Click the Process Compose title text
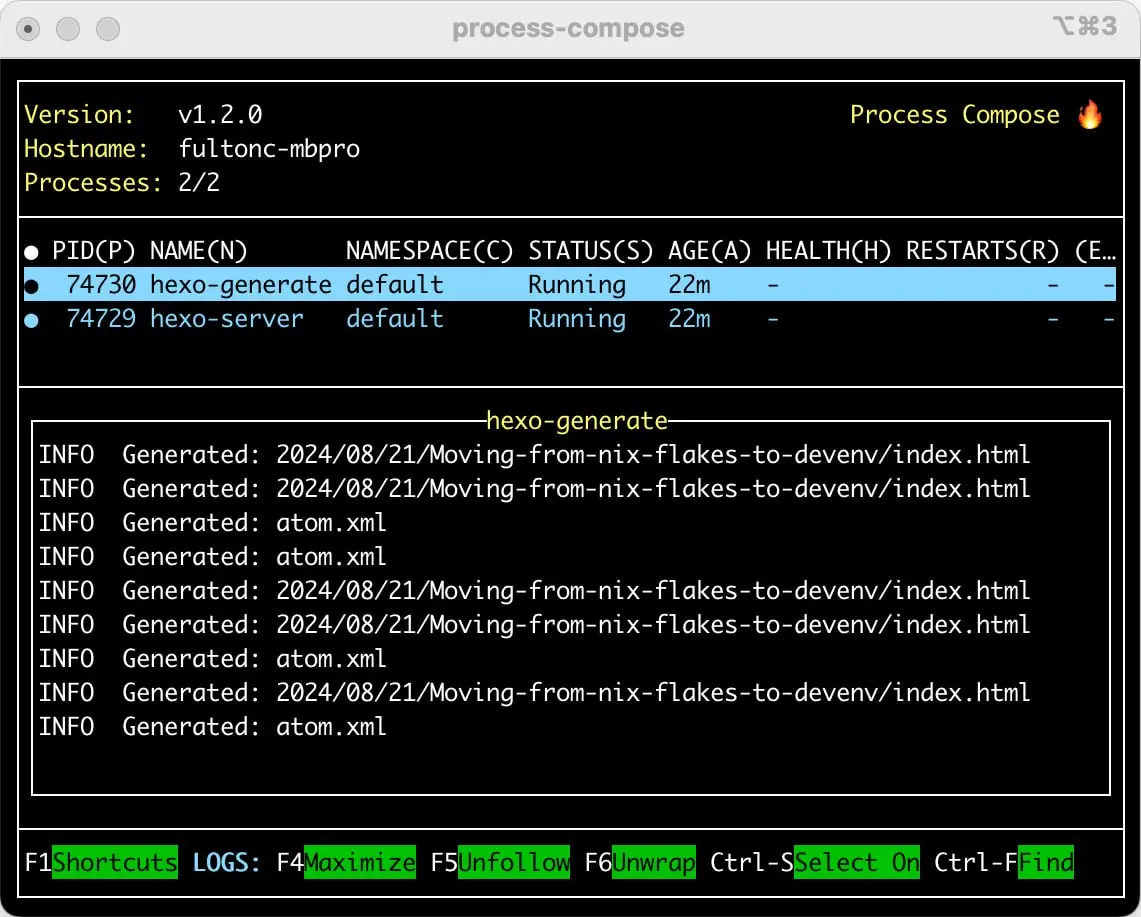 tap(955, 115)
